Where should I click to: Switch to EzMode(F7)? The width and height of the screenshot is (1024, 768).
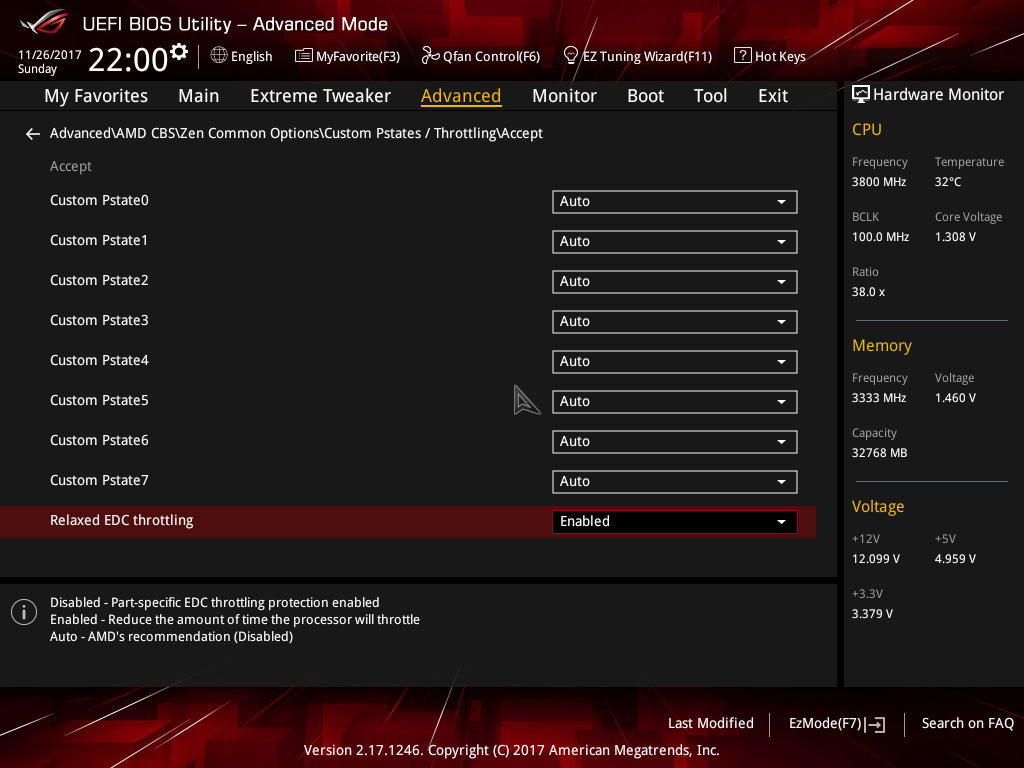pos(836,724)
